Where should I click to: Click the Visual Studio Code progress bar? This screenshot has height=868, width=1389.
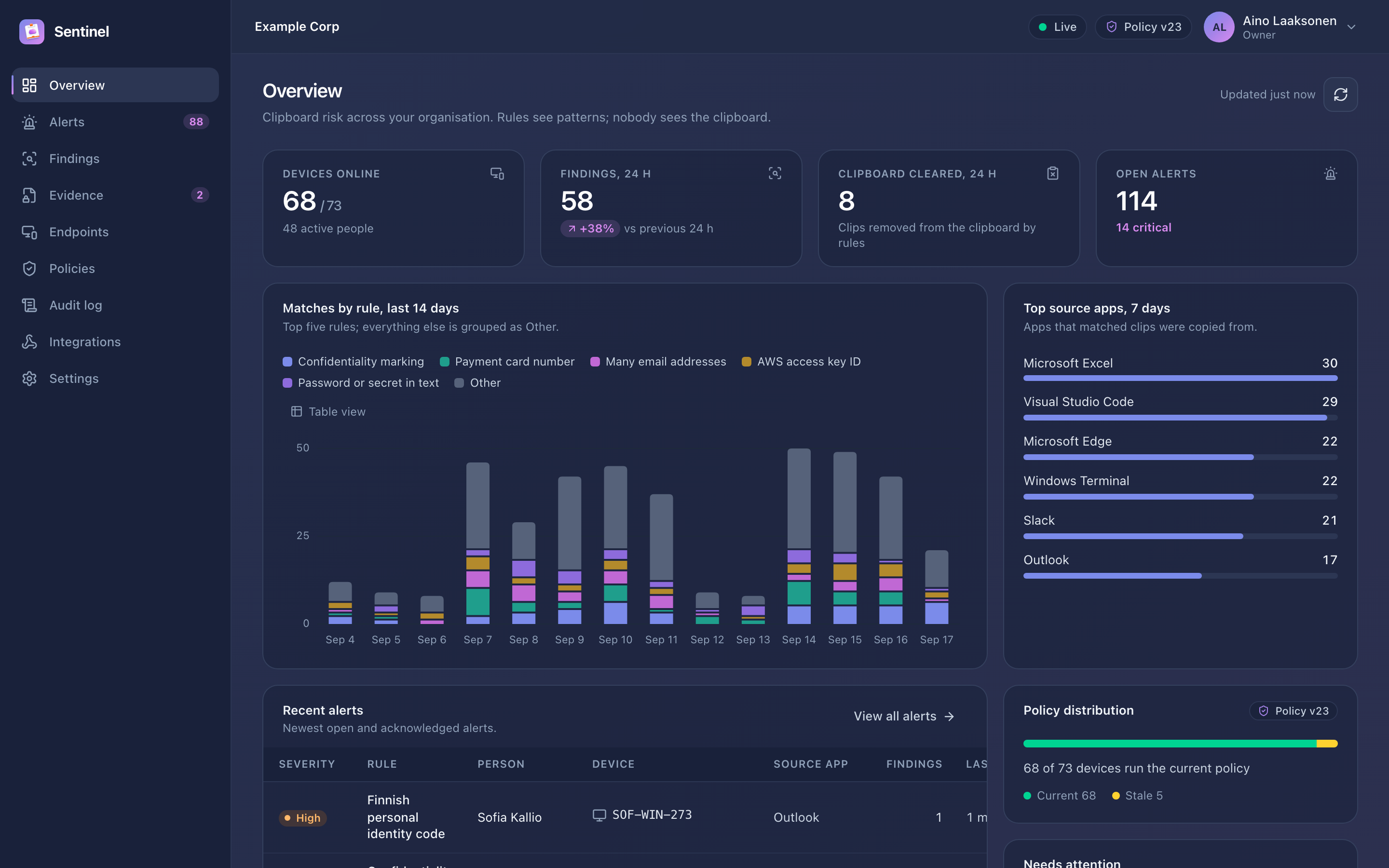tap(1180, 417)
